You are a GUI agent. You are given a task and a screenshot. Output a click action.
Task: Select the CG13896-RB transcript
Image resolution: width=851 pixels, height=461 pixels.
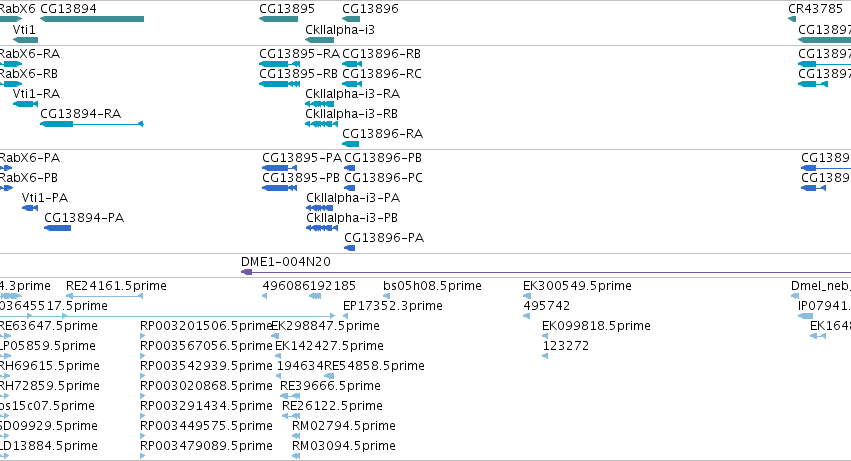[x=352, y=64]
